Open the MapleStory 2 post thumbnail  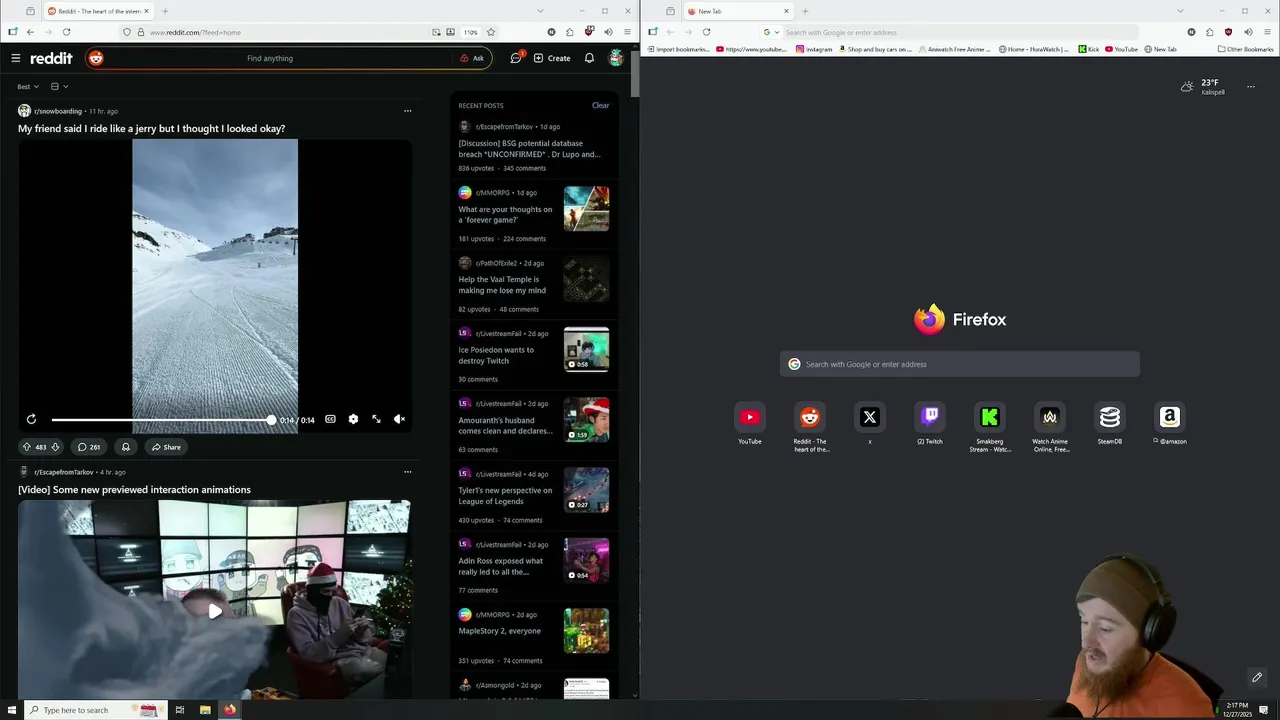click(586, 631)
